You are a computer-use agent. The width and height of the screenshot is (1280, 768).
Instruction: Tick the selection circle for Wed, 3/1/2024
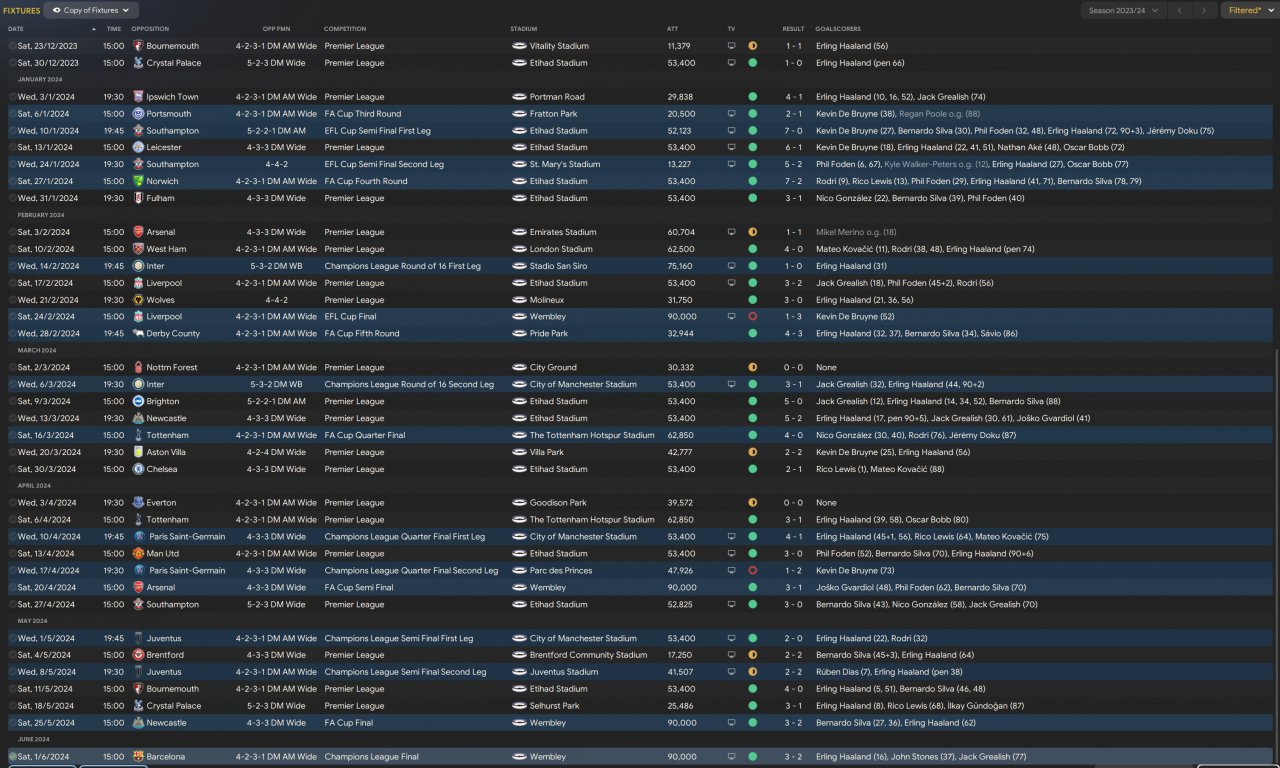point(13,97)
